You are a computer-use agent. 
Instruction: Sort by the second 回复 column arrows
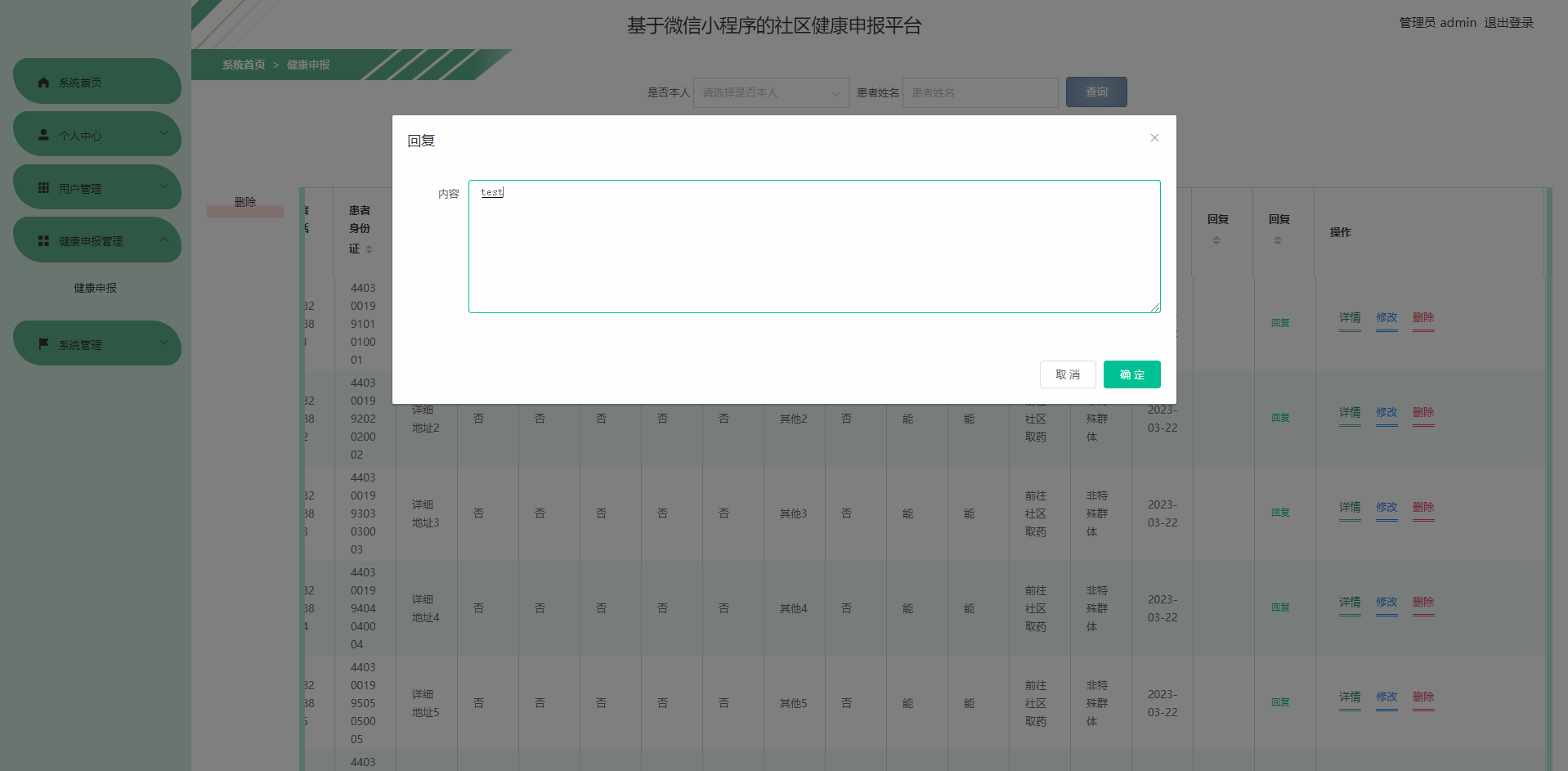pyautogui.click(x=1278, y=240)
